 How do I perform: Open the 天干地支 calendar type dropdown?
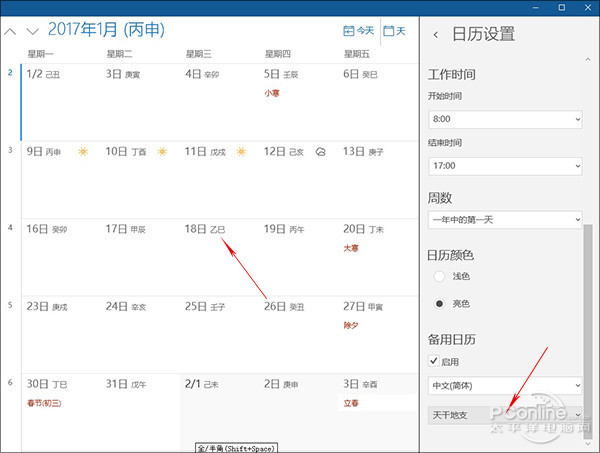505,415
